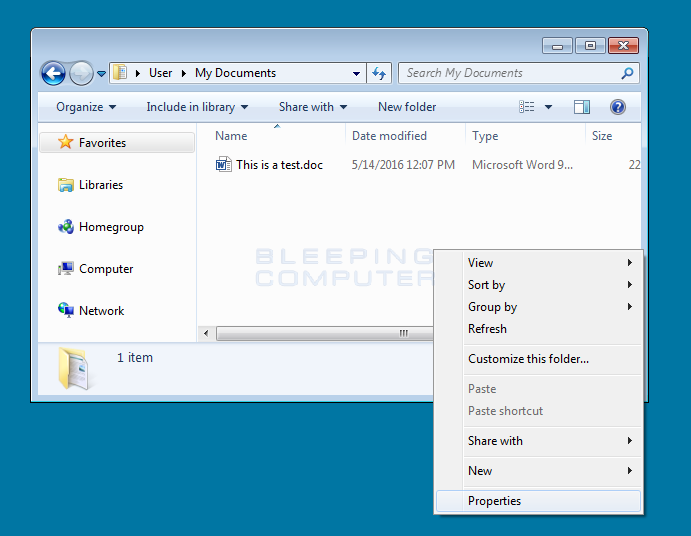Open Share with toolbar dropdown
This screenshot has height=536, width=691.
tap(313, 107)
